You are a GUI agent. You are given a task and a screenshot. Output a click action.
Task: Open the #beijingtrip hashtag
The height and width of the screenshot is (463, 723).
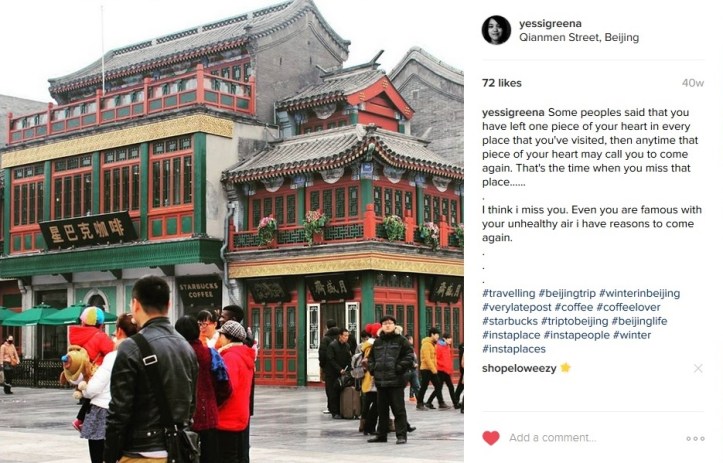567,293
